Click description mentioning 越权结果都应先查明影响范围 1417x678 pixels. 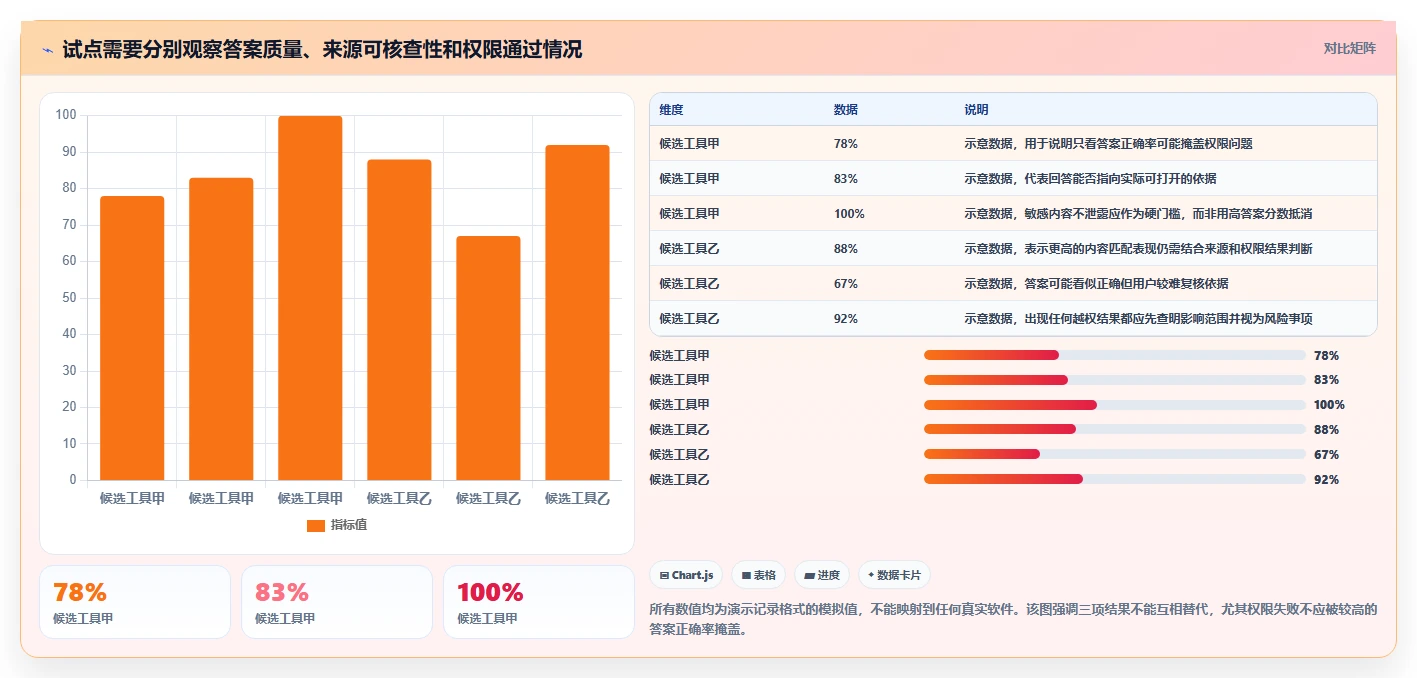1138,319
